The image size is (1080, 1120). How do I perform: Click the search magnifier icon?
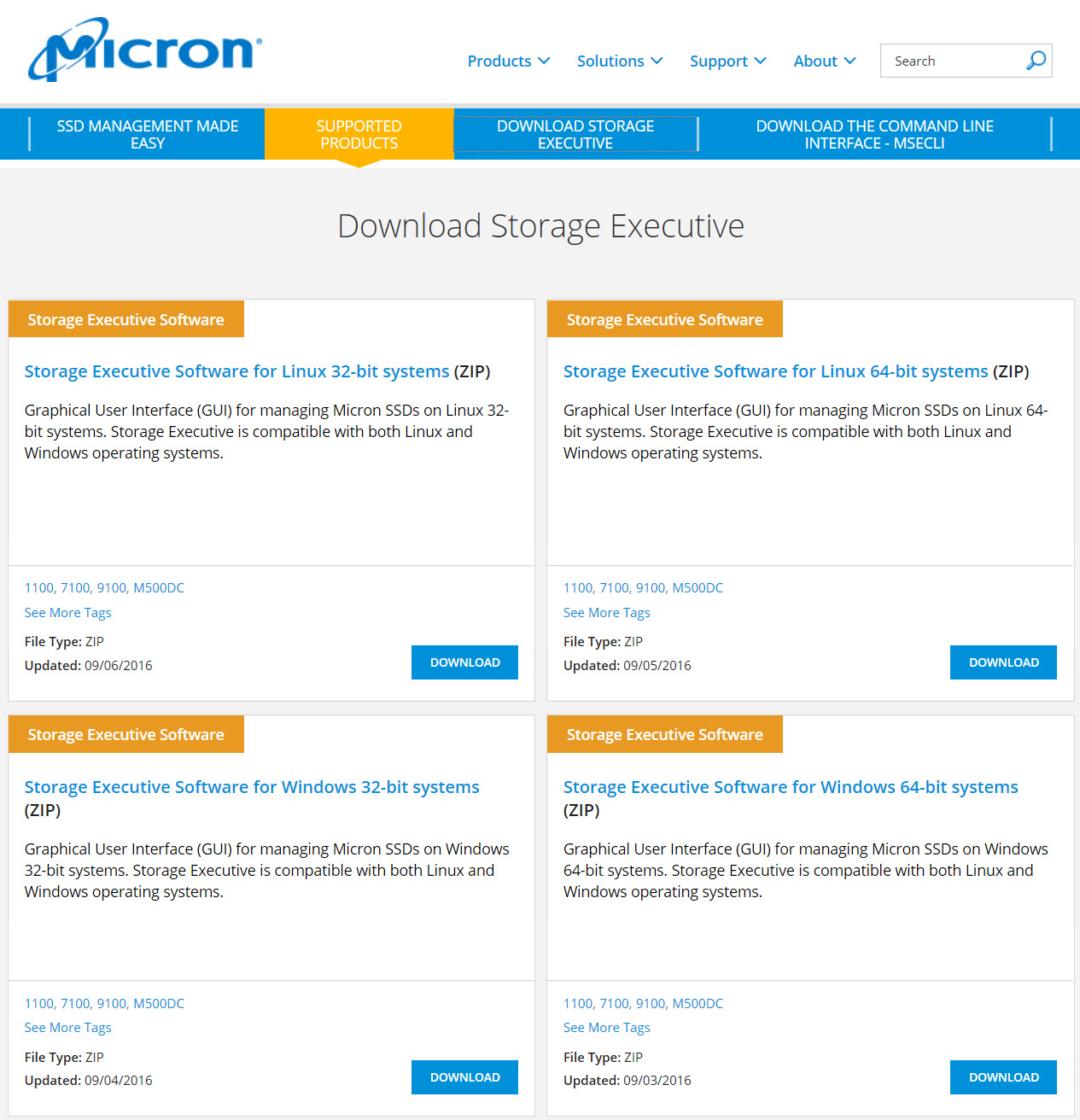[x=1036, y=61]
